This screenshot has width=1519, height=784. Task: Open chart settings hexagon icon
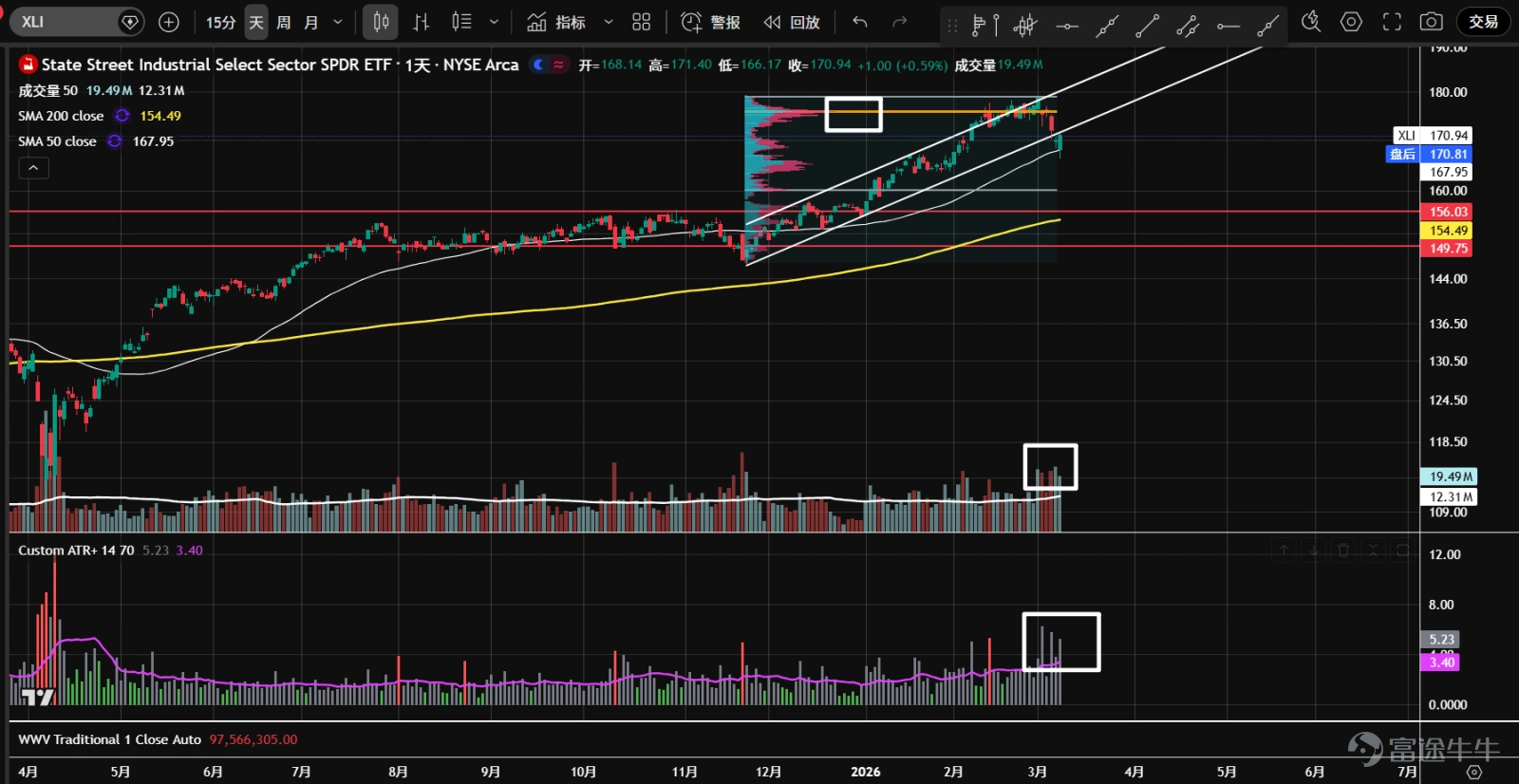click(1351, 22)
